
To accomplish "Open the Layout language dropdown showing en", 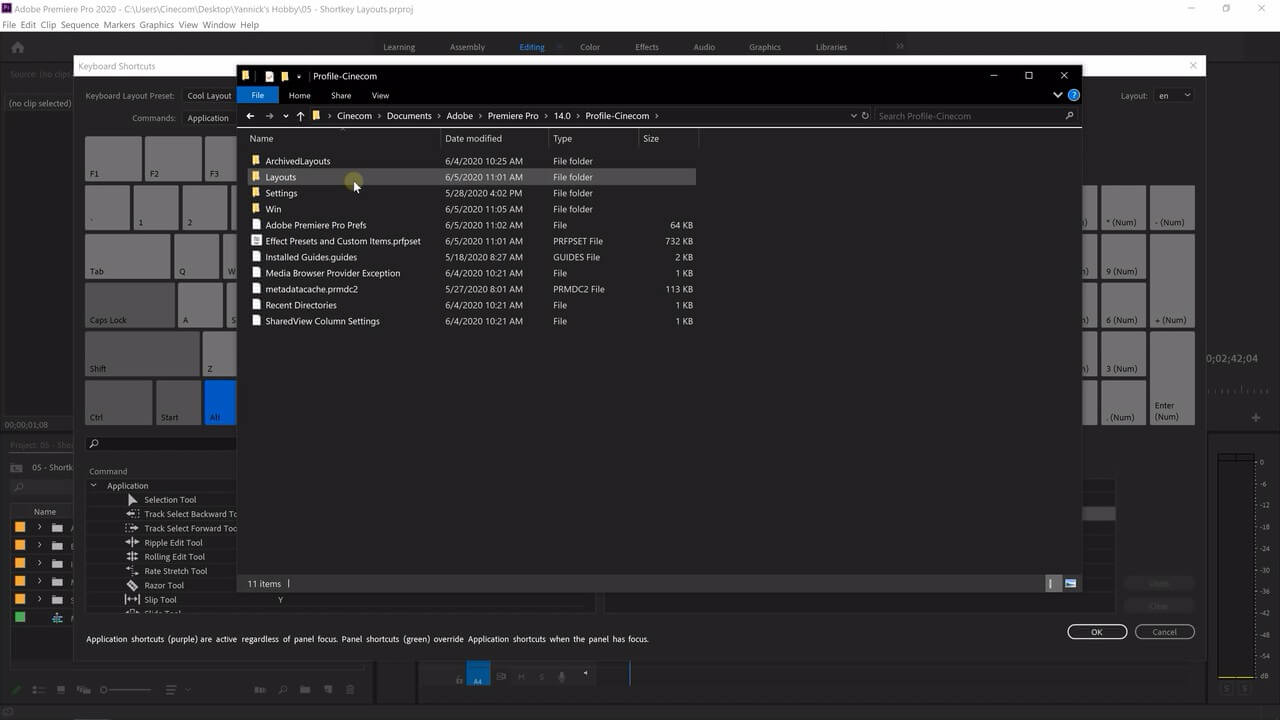I will point(1173,96).
